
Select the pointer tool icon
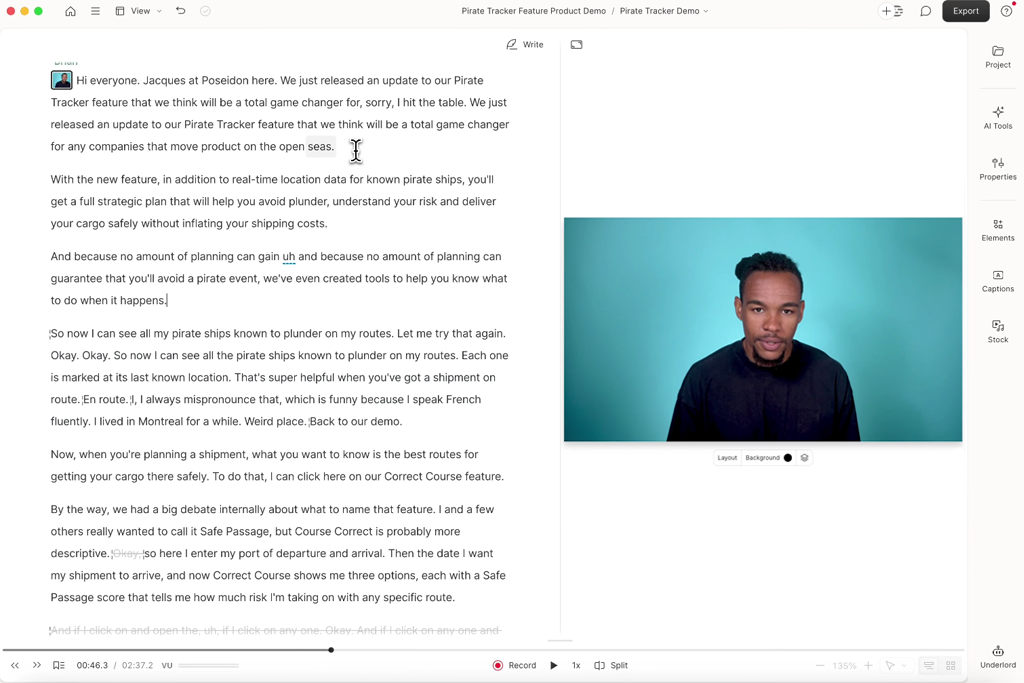click(x=889, y=665)
